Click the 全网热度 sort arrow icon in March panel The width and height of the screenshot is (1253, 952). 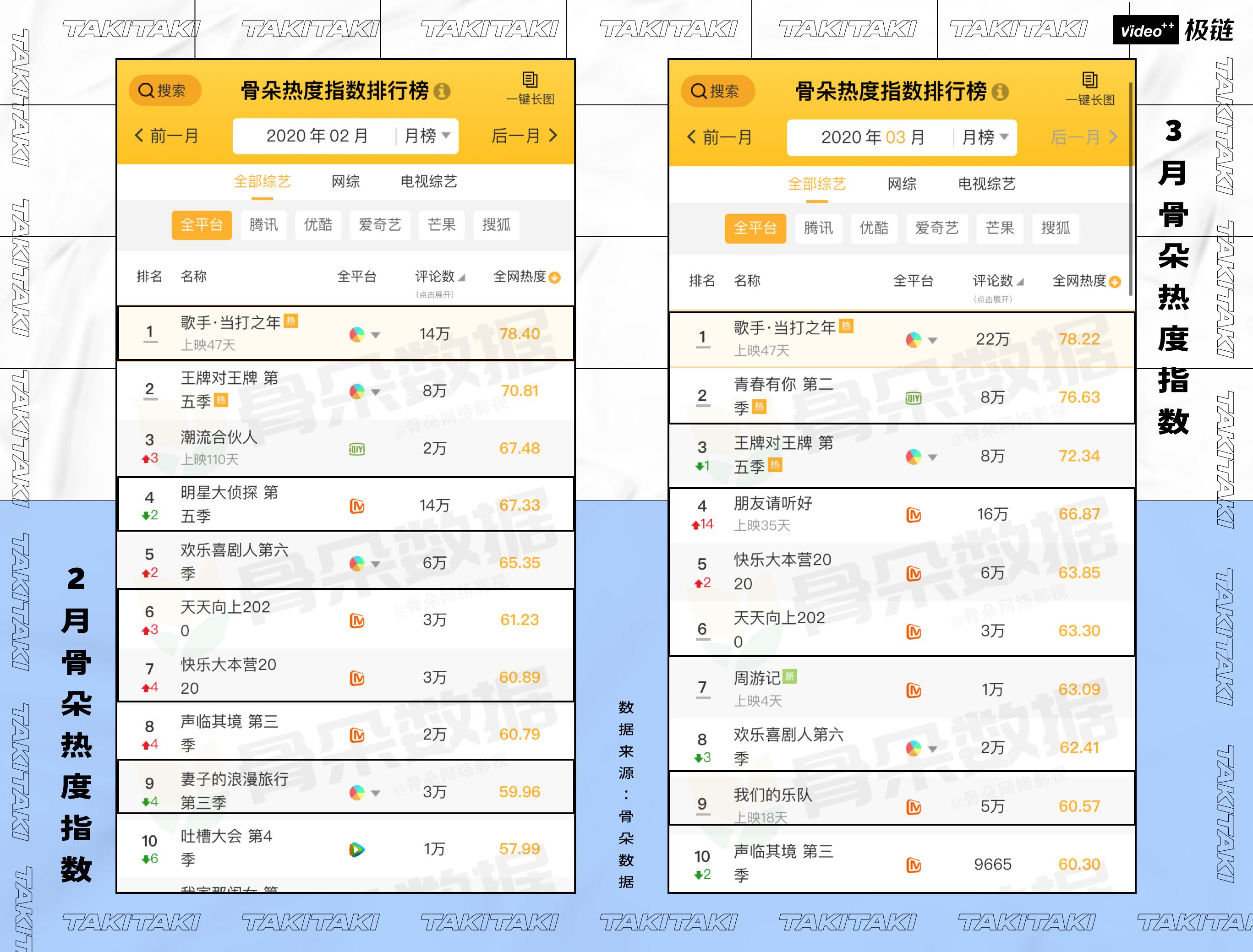coord(1115,282)
